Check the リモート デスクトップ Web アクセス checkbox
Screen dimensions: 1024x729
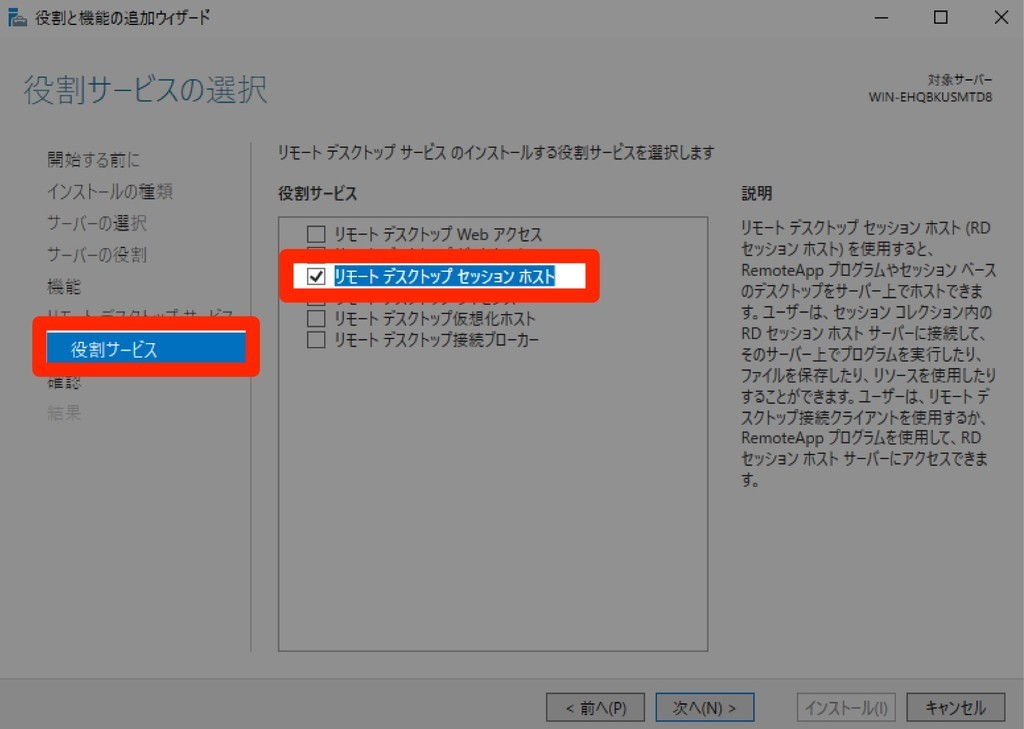click(x=316, y=234)
